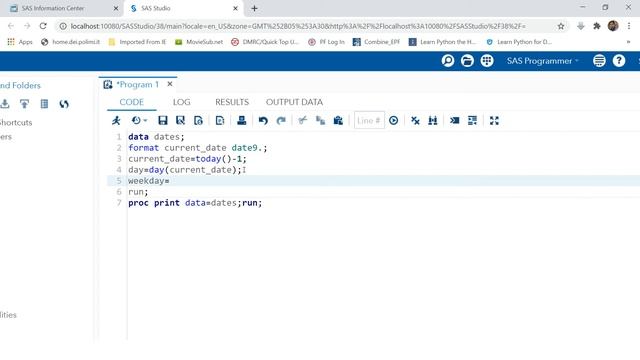Open the browser extensions puzzle icon
This screenshot has height=360, width=640.
click(x=597, y=26)
